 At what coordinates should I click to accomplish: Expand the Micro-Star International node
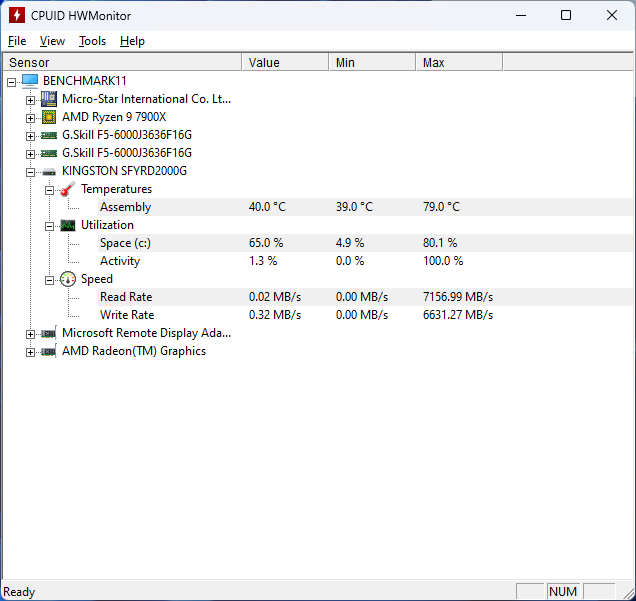point(30,100)
